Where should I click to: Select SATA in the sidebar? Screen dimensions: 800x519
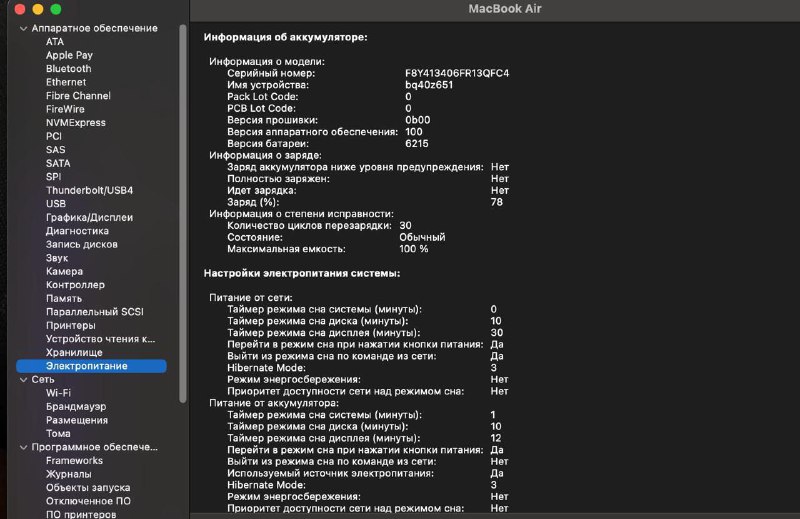pos(58,163)
